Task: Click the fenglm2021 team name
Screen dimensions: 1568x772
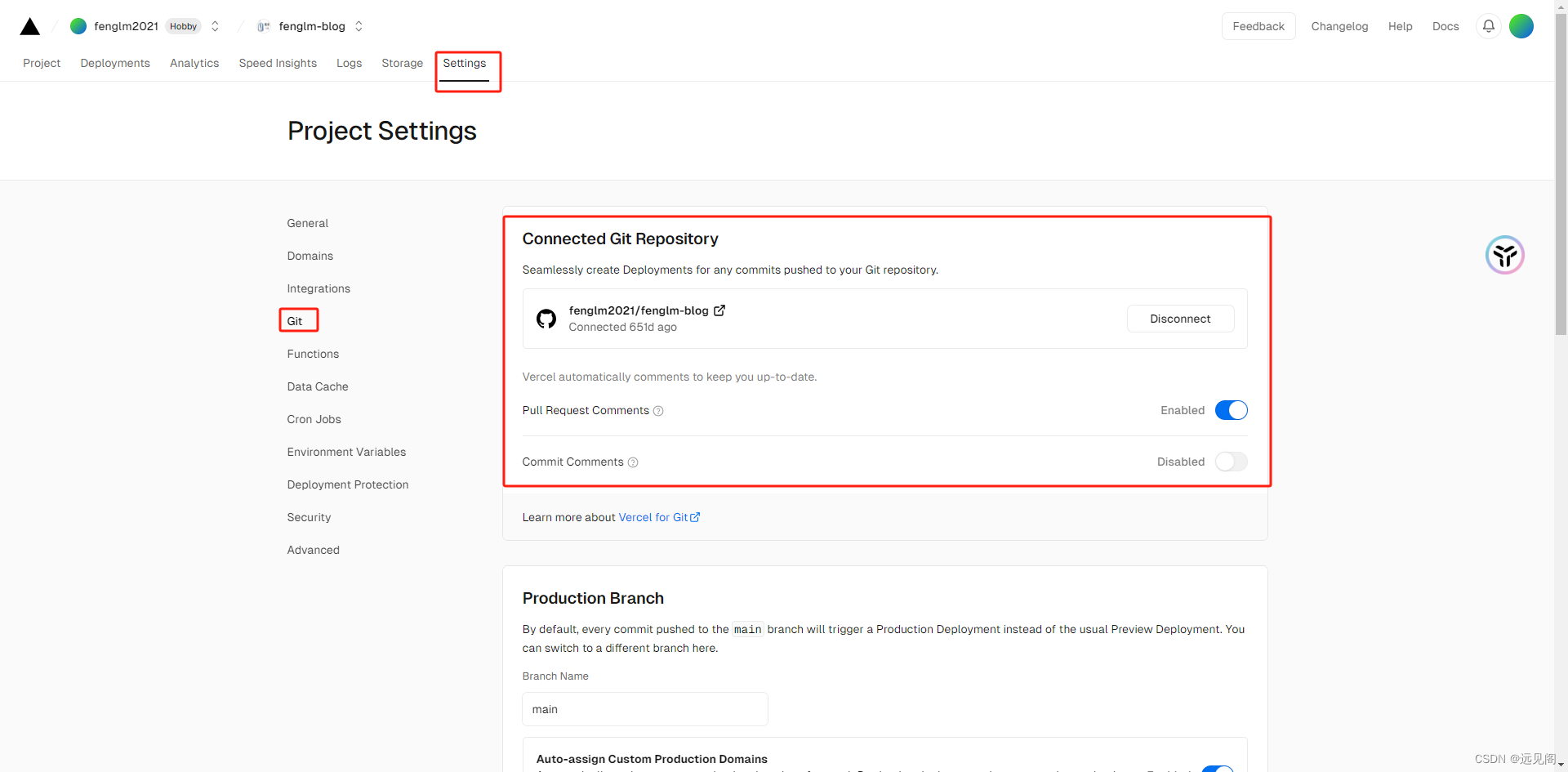Action: point(126,26)
